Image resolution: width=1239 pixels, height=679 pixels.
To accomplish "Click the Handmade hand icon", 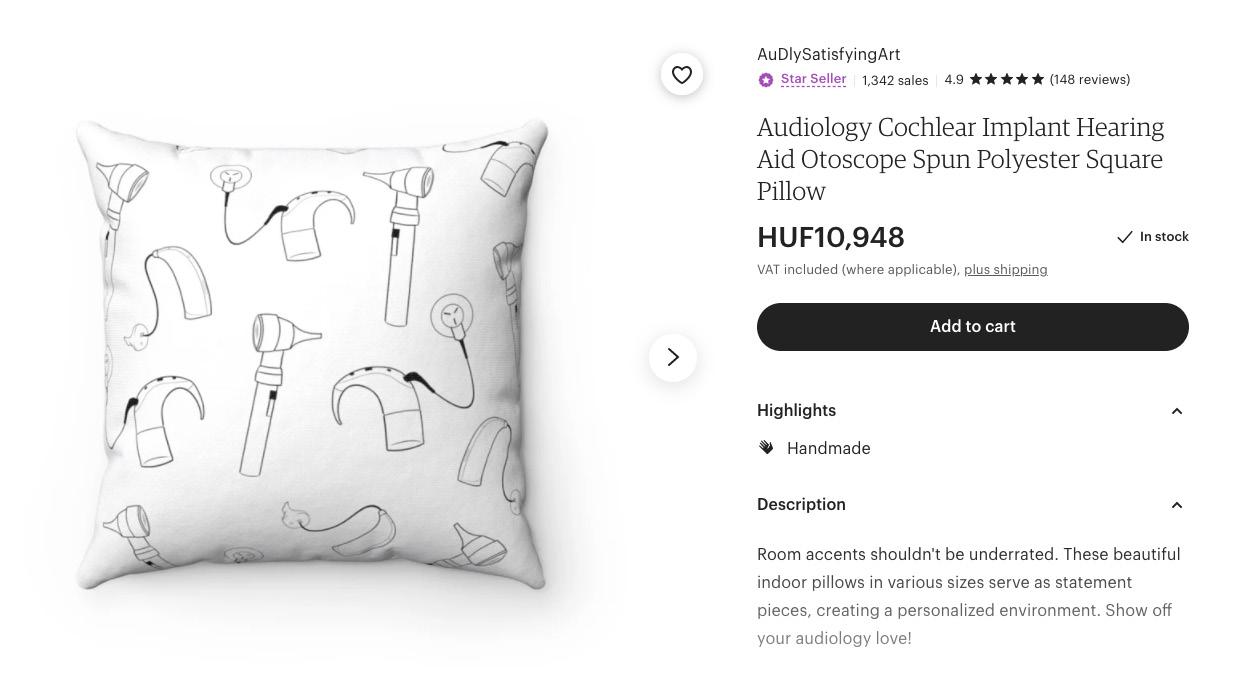I will click(766, 448).
